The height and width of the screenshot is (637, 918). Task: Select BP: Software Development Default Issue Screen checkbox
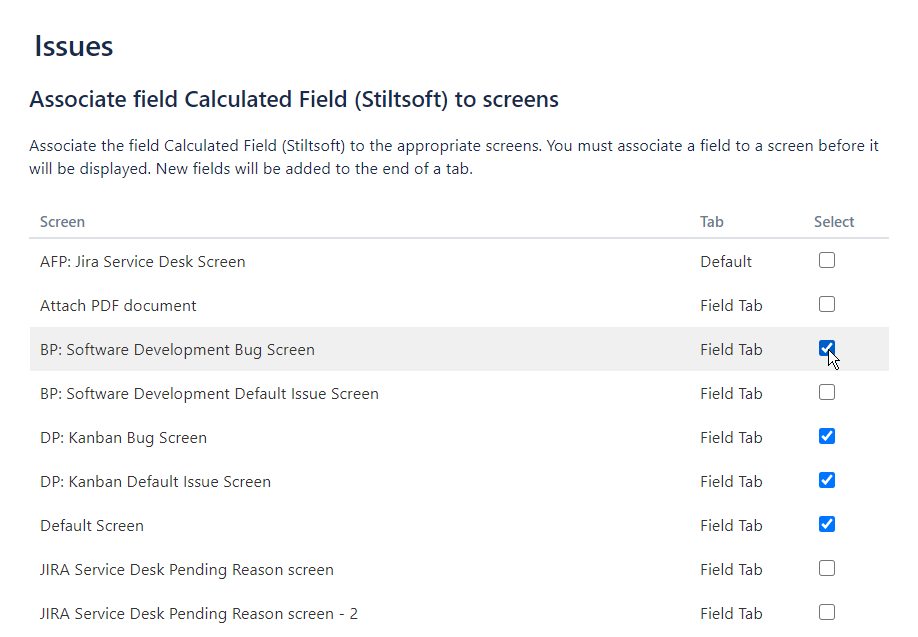(x=826, y=393)
